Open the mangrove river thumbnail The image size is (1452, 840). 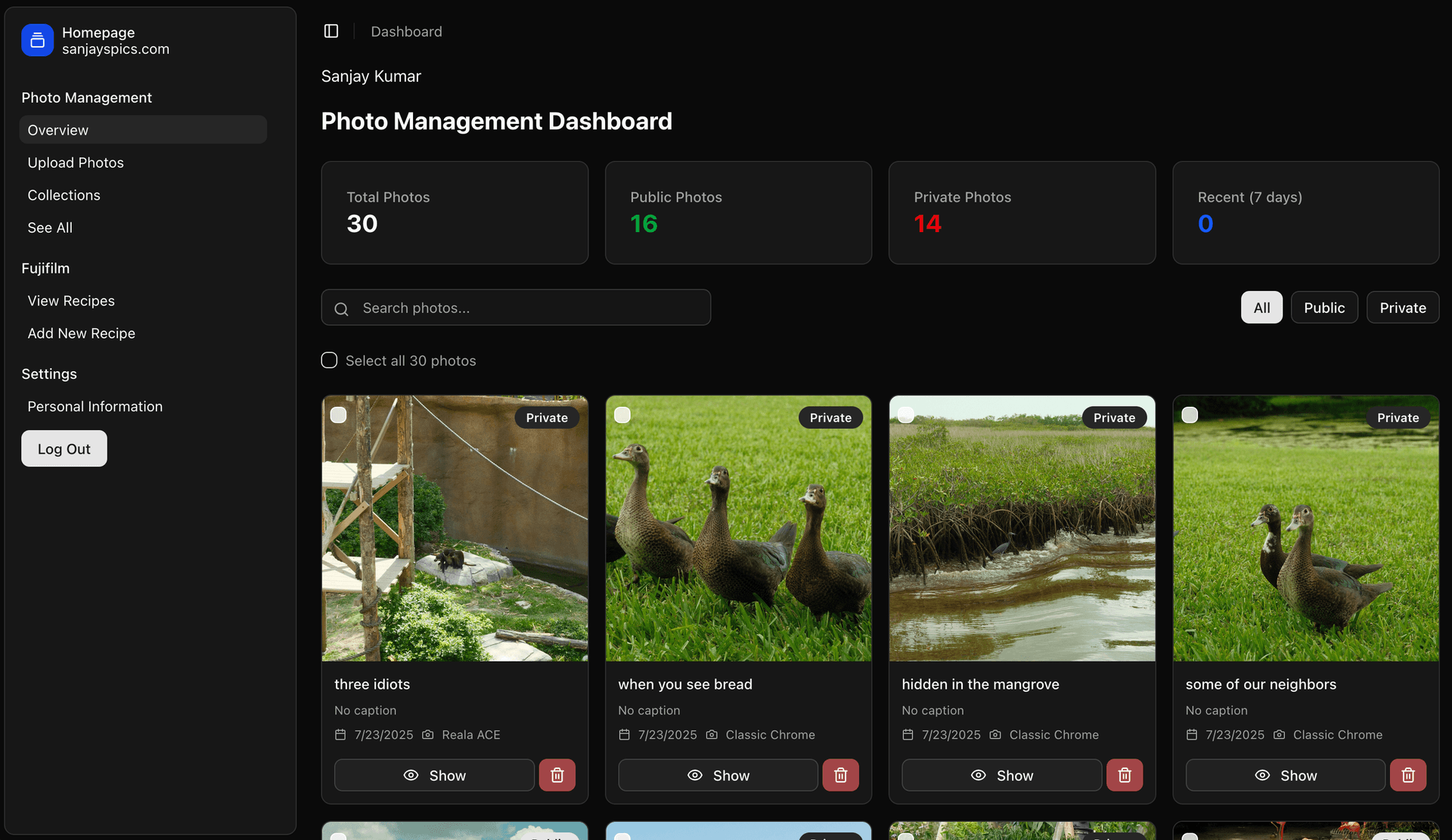1022,528
